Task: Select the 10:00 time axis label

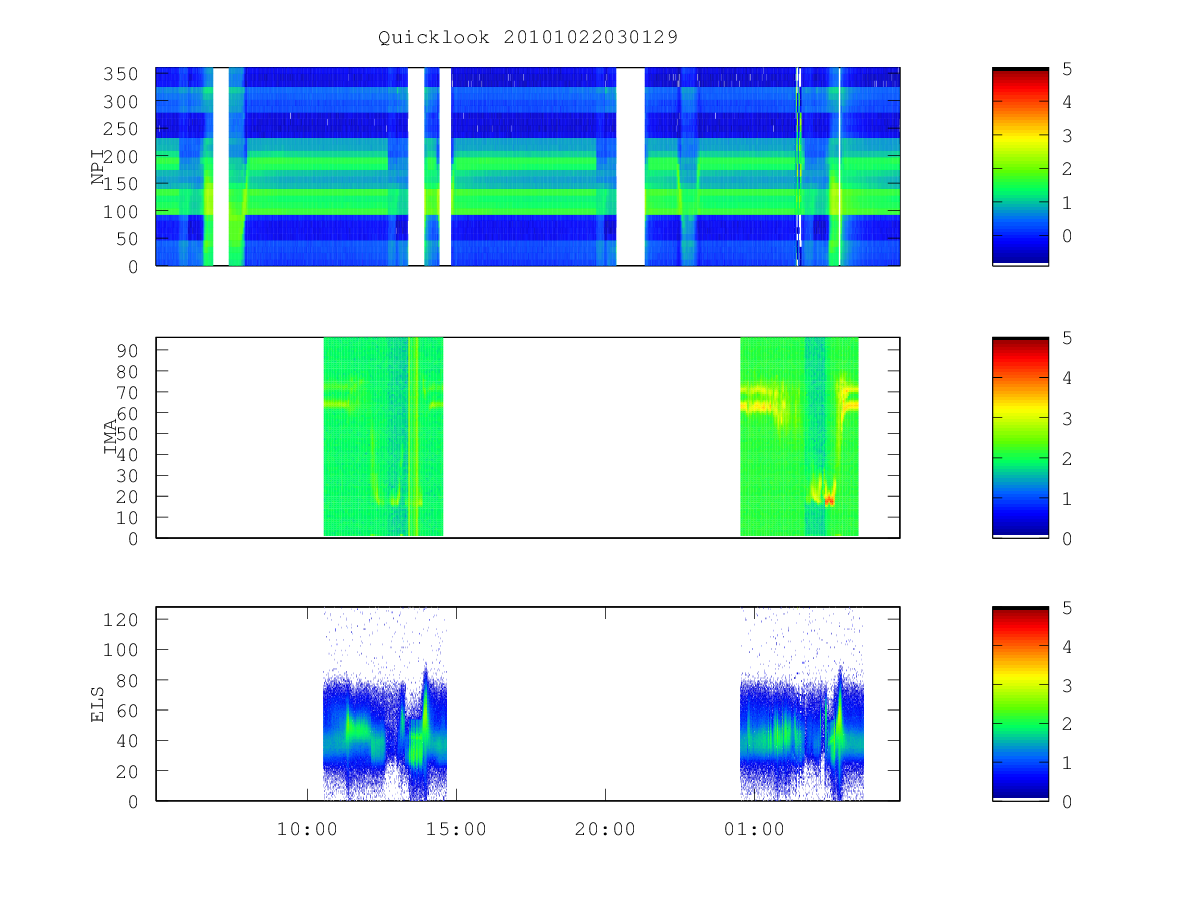Action: (x=306, y=829)
